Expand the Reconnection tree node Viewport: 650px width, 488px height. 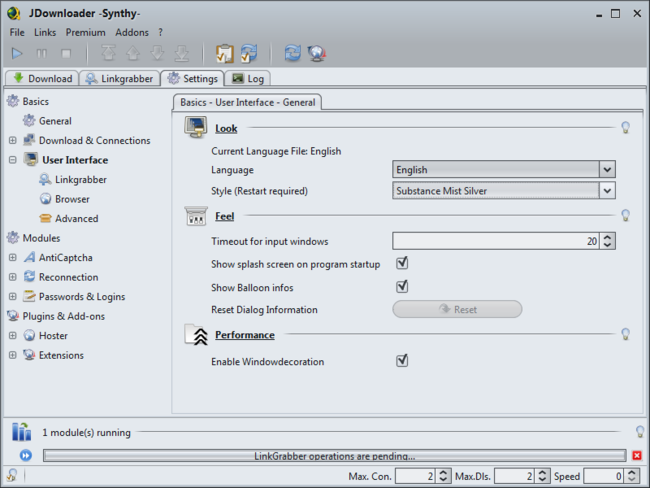coord(13,277)
